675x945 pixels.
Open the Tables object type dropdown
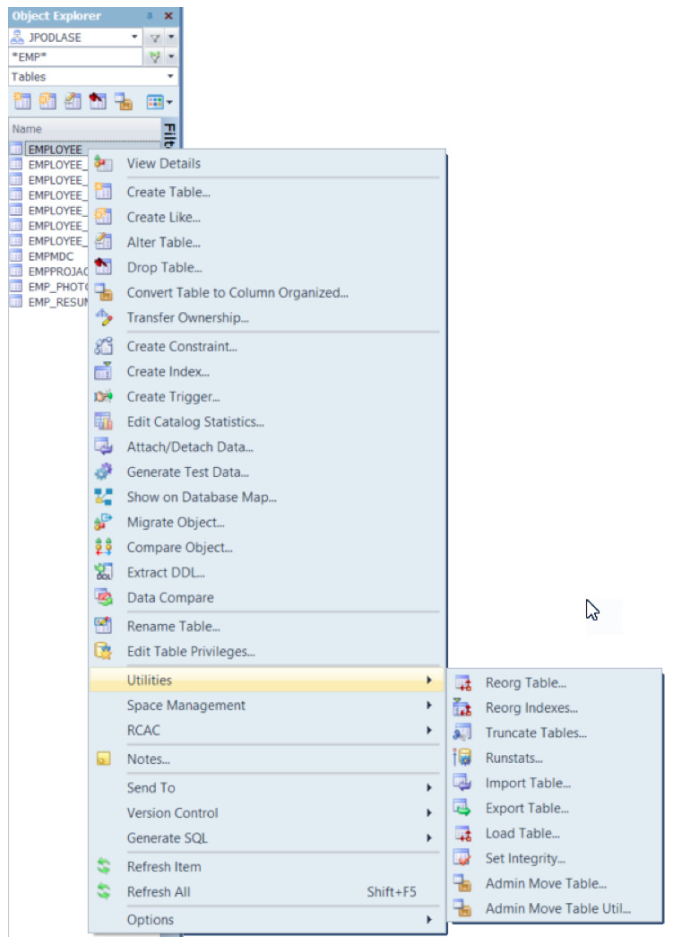(171, 77)
